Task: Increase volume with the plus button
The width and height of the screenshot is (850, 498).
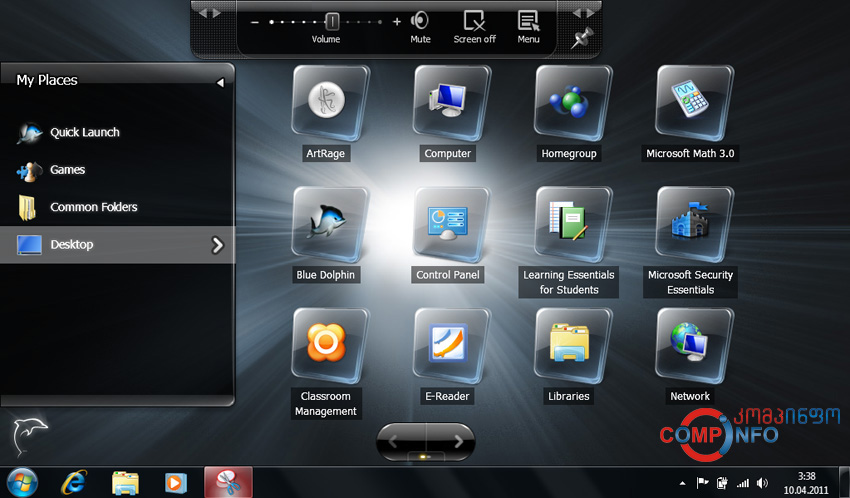Action: tap(397, 22)
